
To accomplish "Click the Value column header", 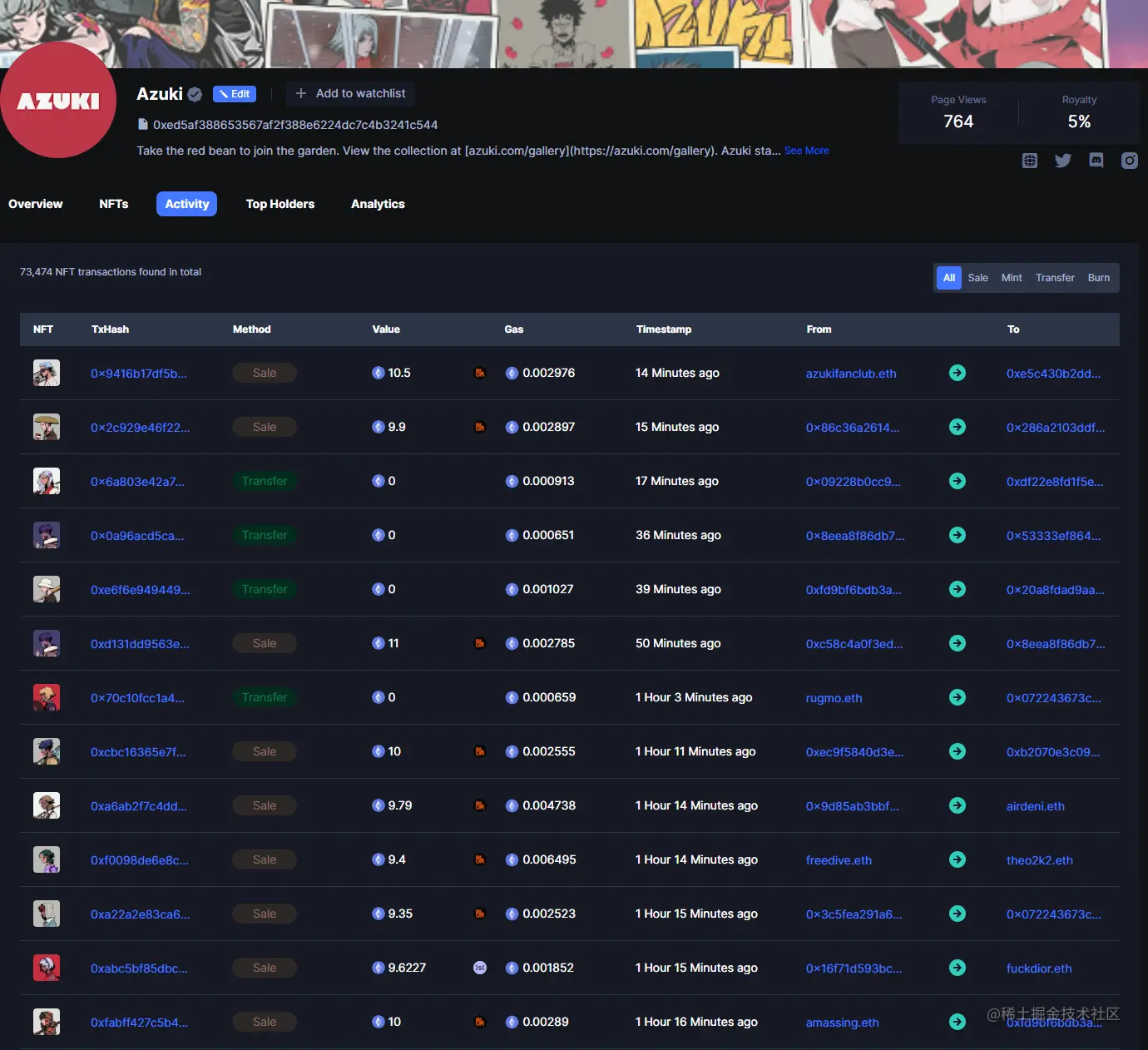I will [x=386, y=329].
